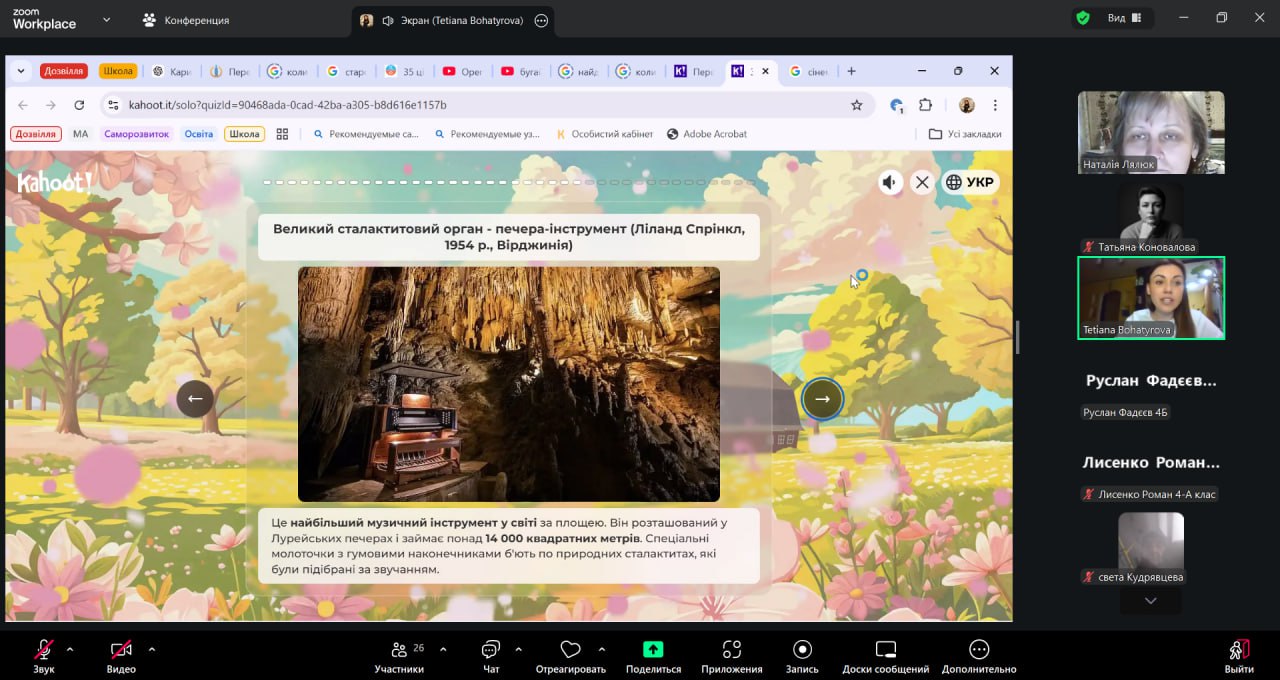
Task: Open the УКР language selector
Action: point(970,182)
